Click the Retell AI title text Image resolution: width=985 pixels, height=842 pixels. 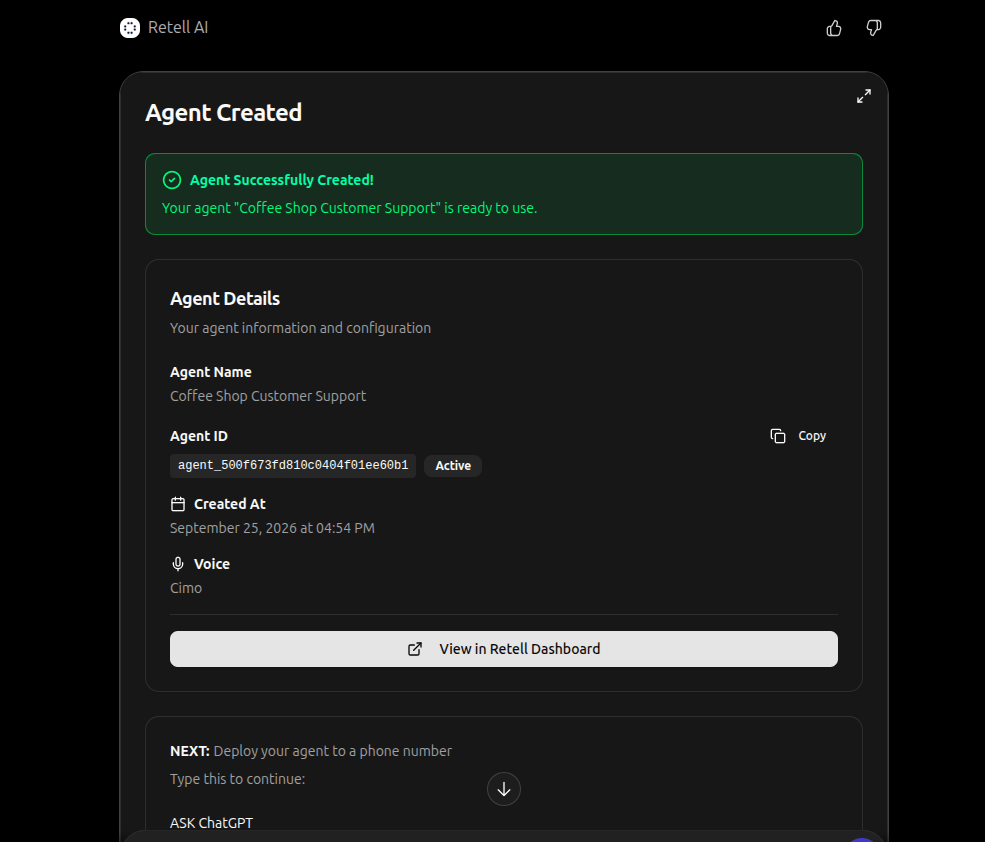pos(178,28)
